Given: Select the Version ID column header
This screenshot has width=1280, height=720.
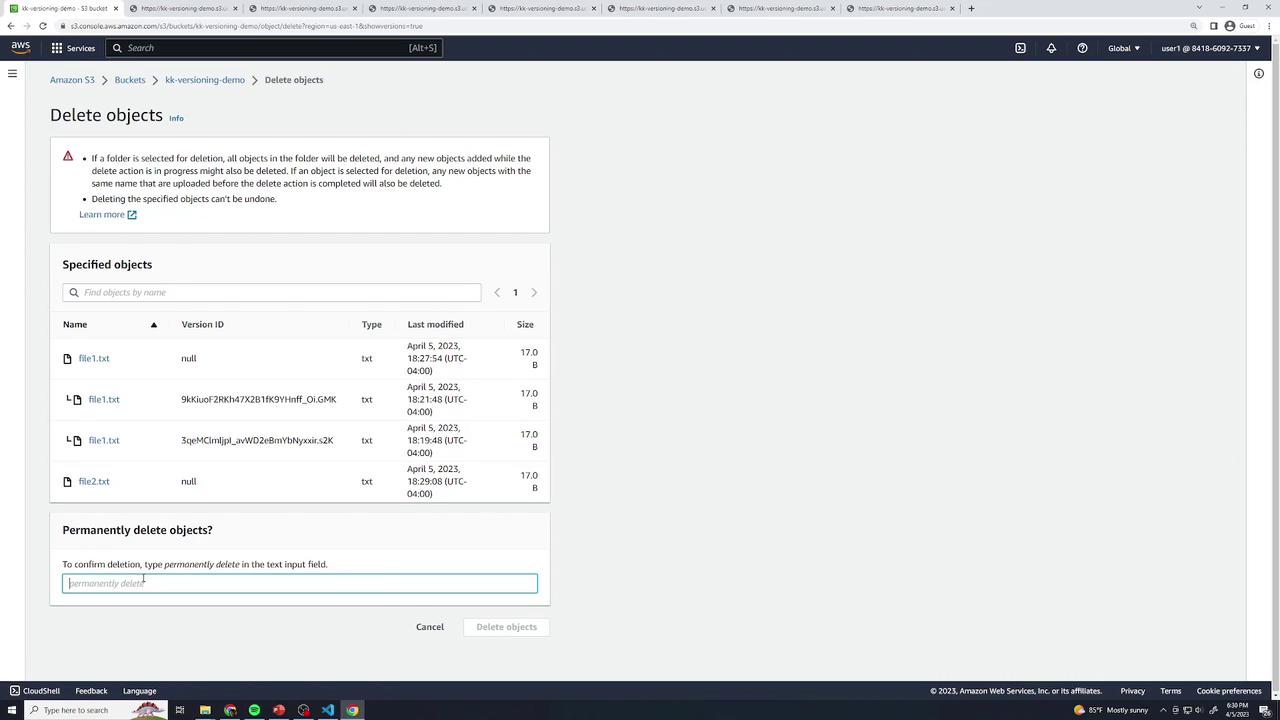Looking at the screenshot, I should 203,324.
